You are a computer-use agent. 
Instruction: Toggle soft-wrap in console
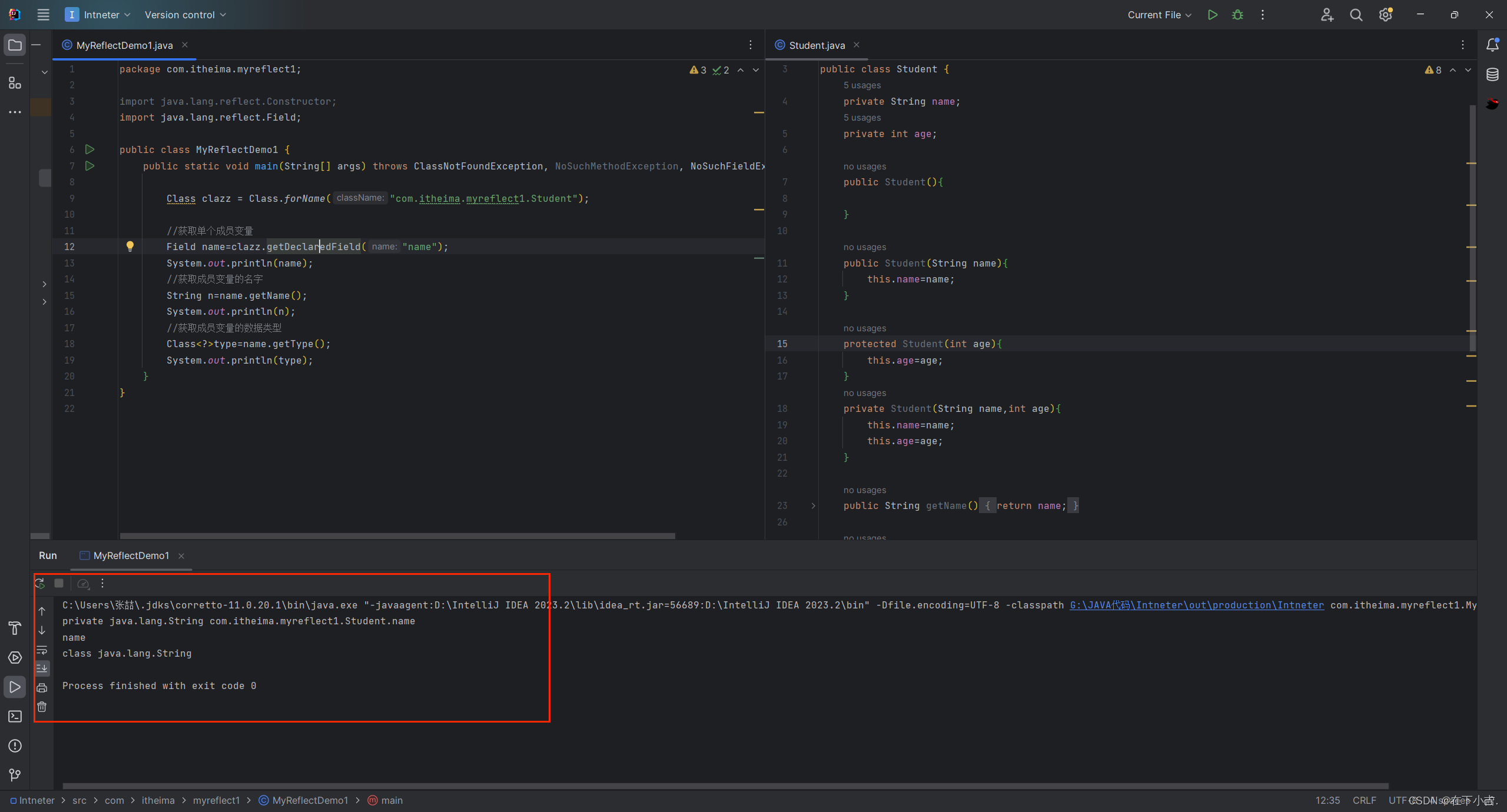pos(42,650)
